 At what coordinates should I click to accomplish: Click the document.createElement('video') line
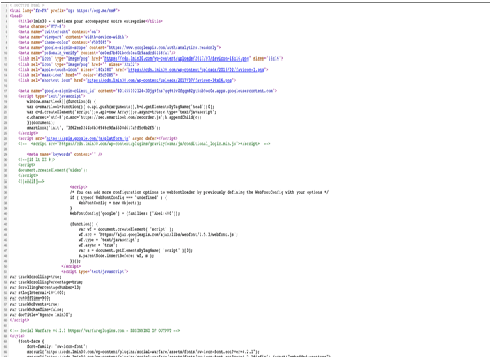53,170
